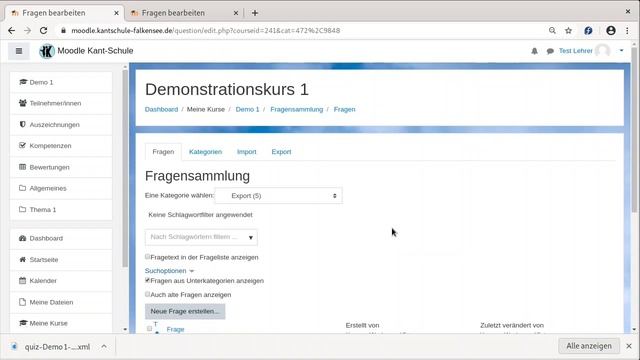Click the Demo 1 breadcrumb link

(247, 109)
